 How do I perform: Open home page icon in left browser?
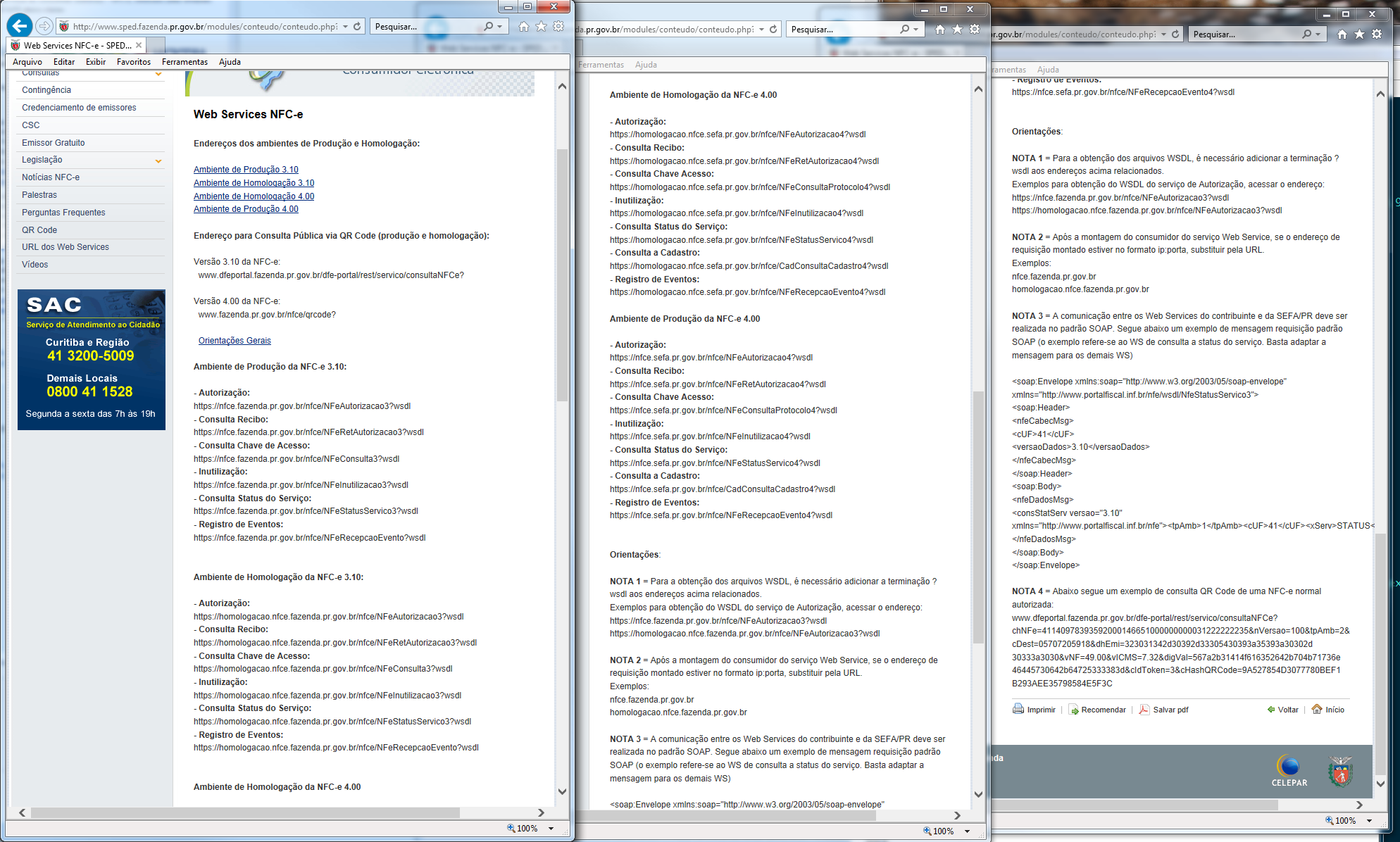pos(523,26)
